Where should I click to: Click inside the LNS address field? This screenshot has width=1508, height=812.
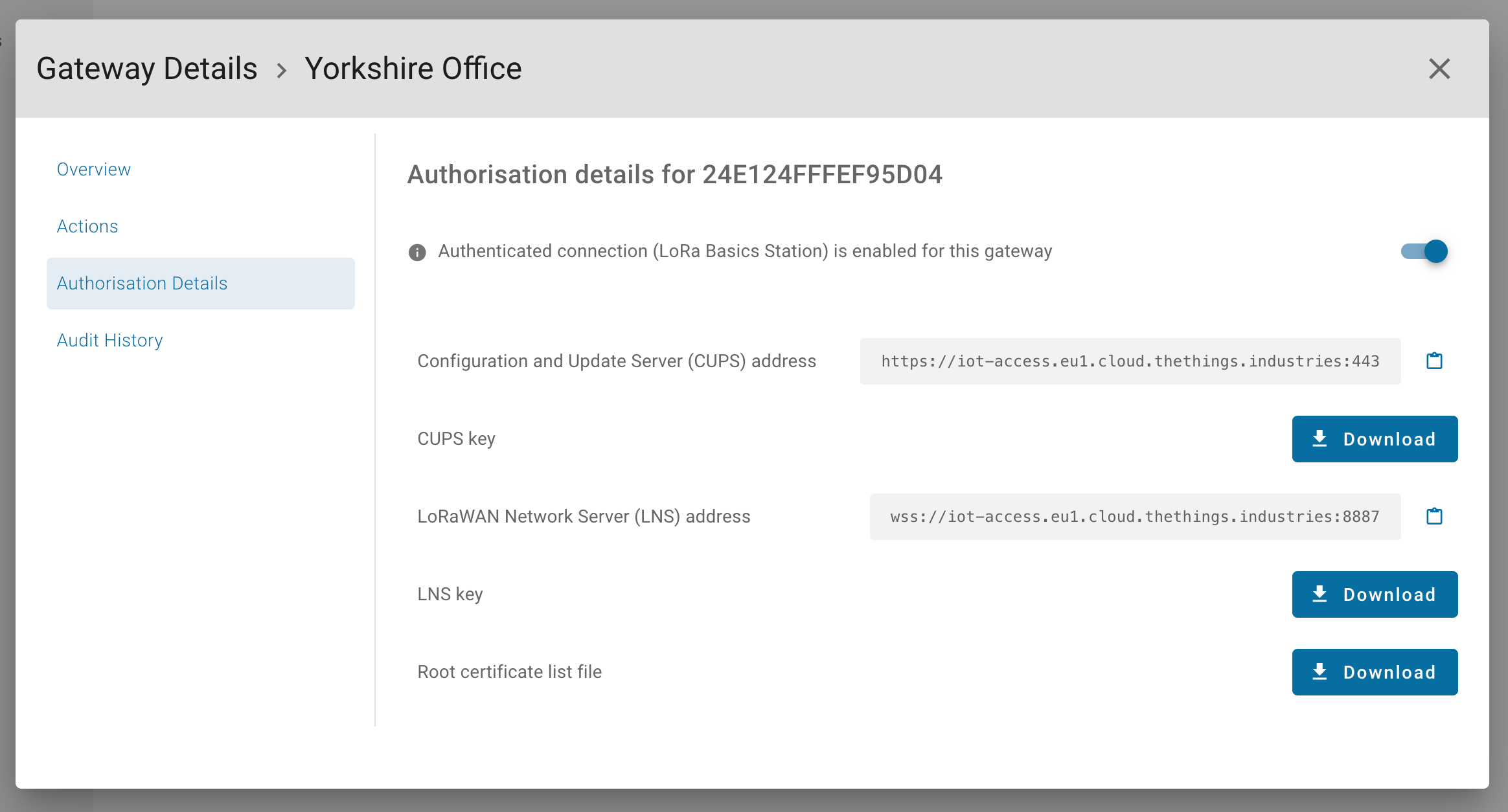pyautogui.click(x=1134, y=517)
